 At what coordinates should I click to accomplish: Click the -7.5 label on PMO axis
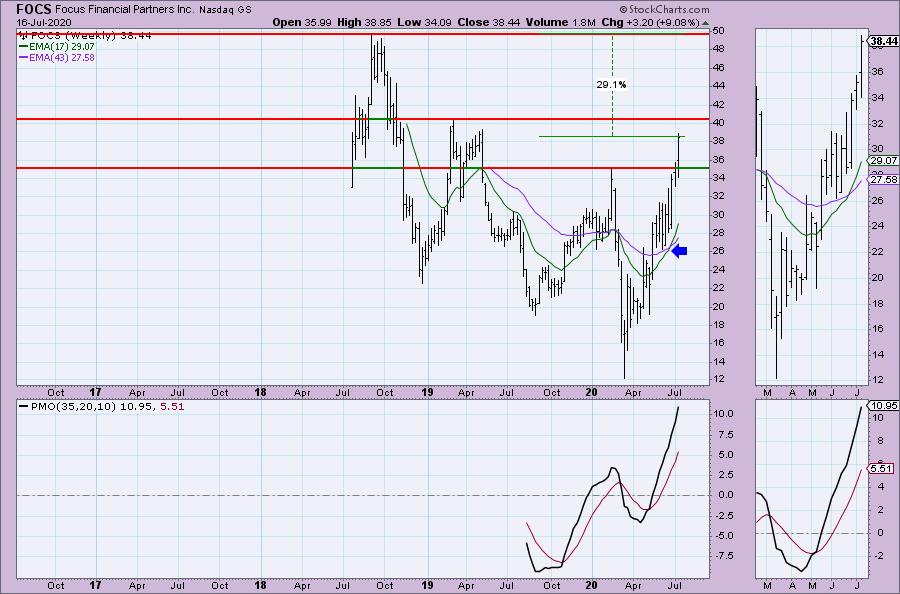(724, 556)
